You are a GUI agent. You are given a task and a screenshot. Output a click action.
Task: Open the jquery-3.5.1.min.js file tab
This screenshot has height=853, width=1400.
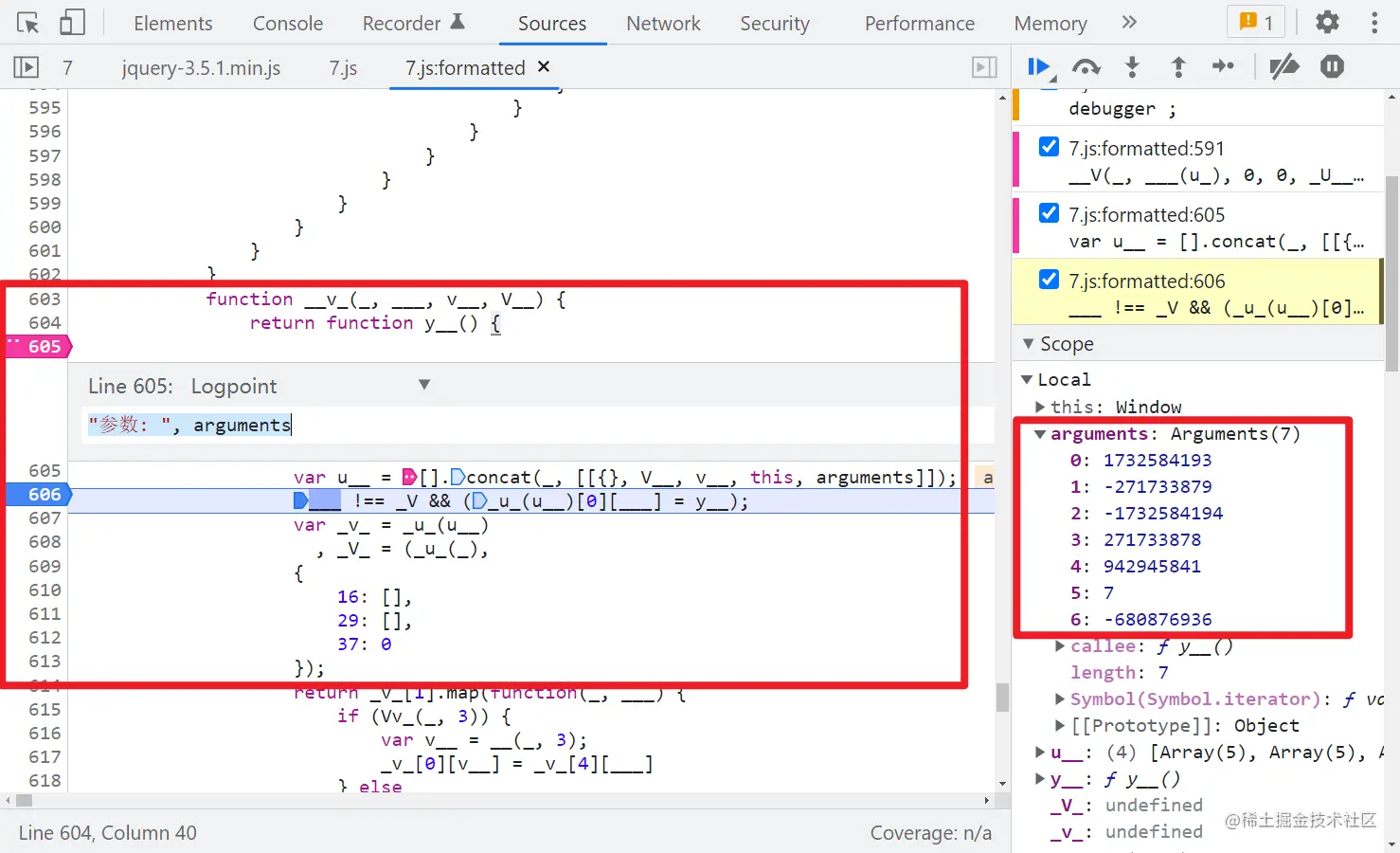[201, 67]
